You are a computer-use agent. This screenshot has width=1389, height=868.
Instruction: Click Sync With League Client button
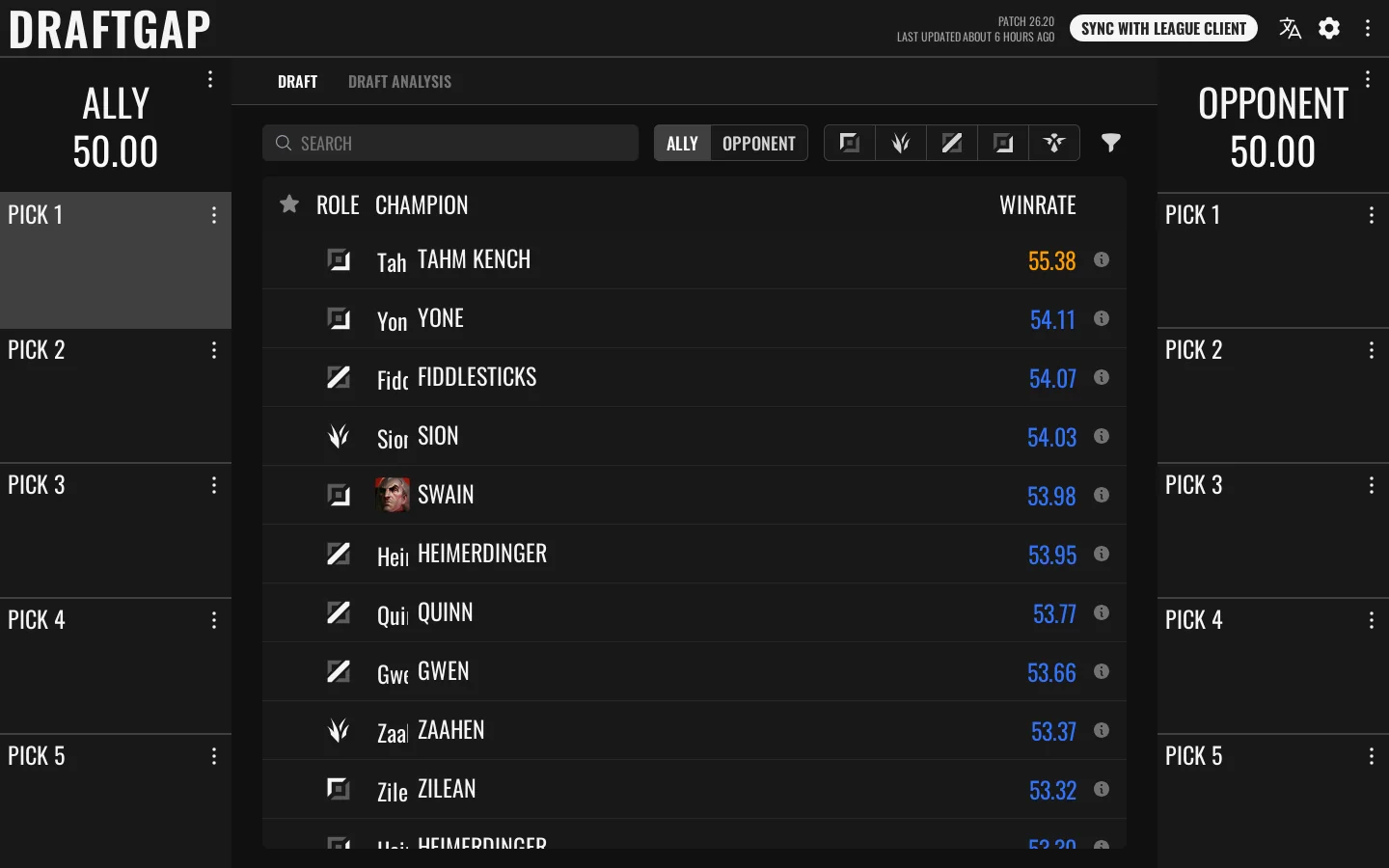(1164, 29)
